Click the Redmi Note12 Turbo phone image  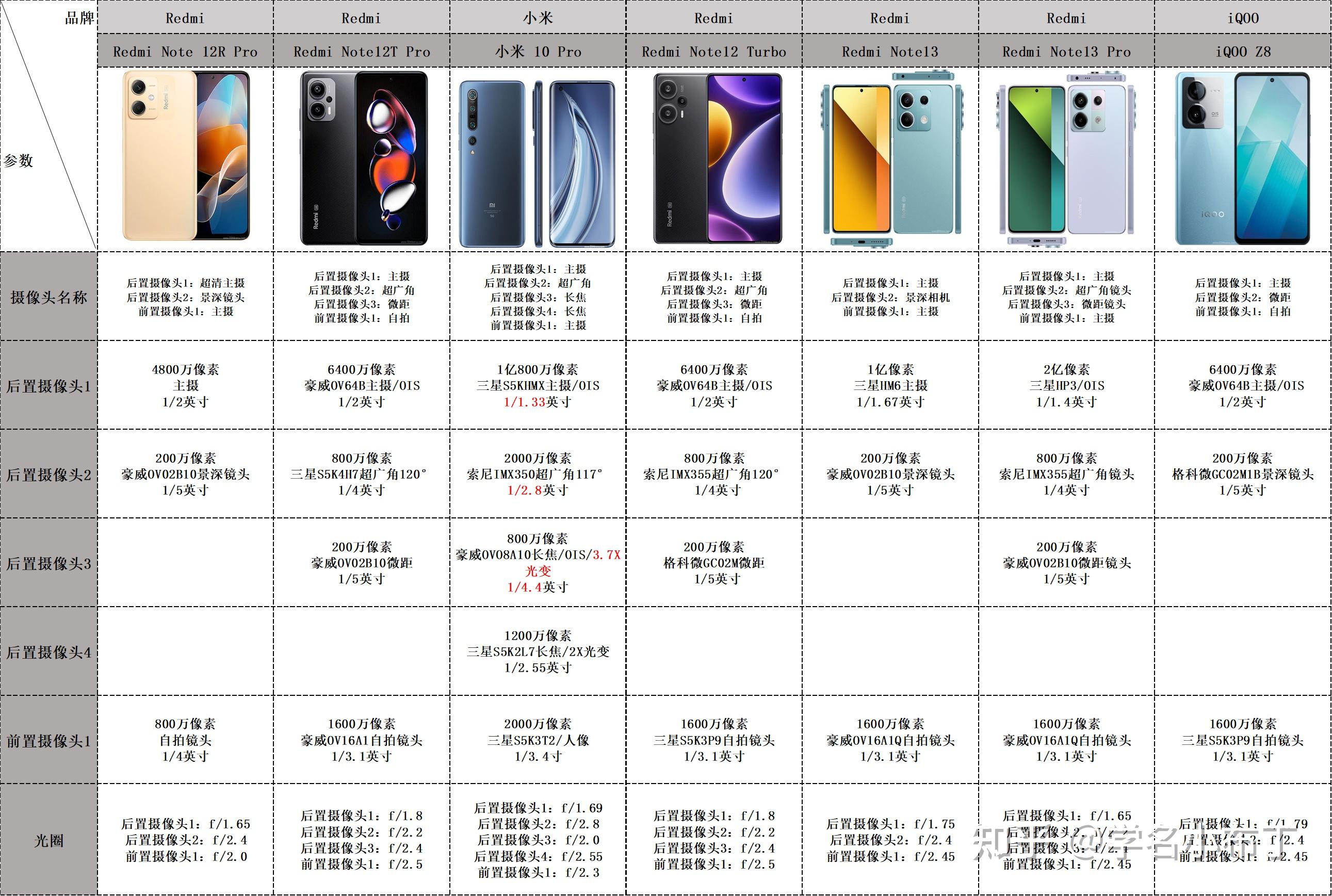[718, 157]
